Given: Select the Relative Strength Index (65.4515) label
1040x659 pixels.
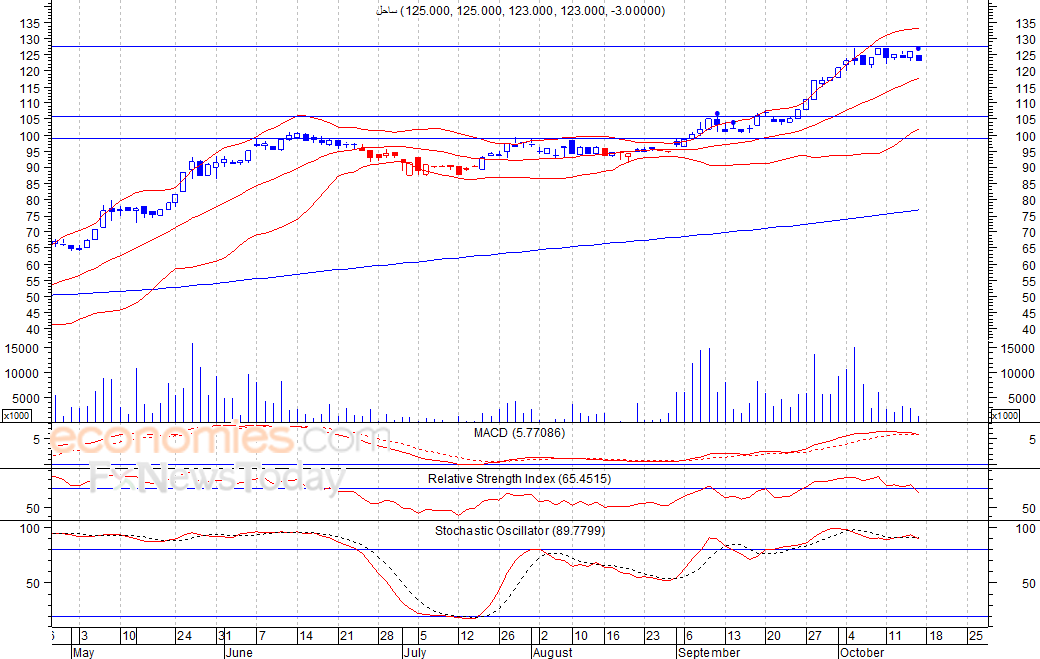Looking at the screenshot, I should click(519, 479).
